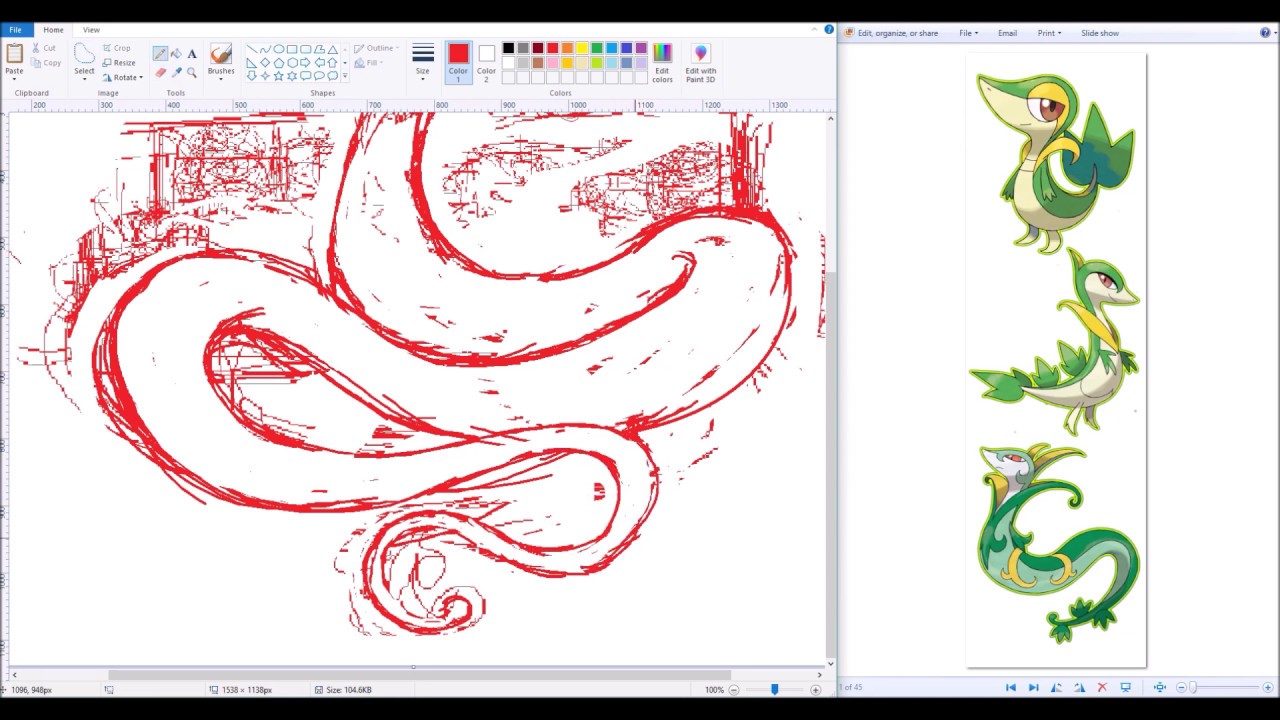Screen dimensions: 1280x720
Task: Open Edit colors dialog
Action: tap(662, 62)
